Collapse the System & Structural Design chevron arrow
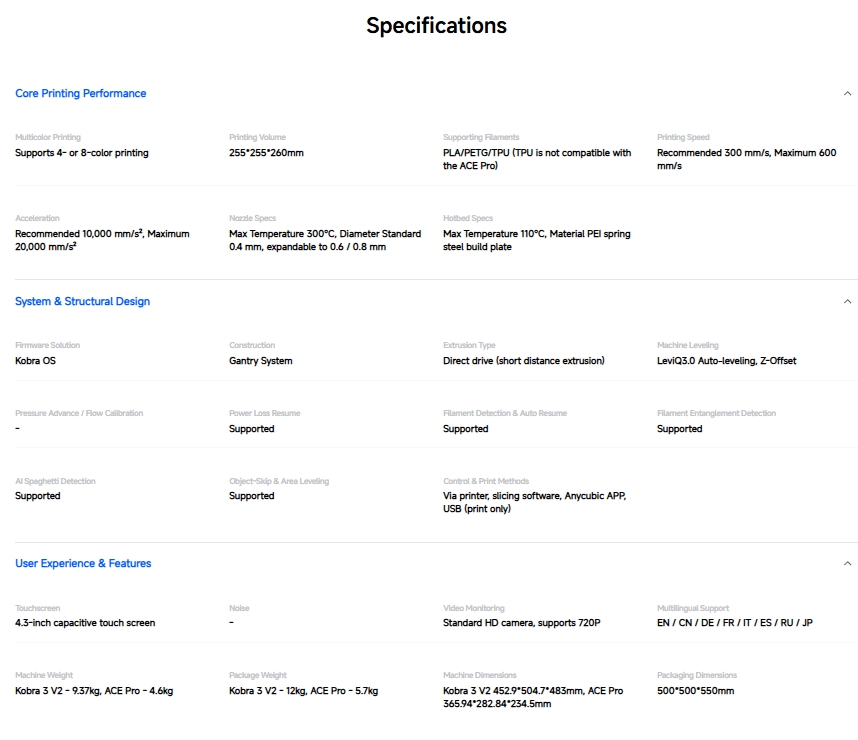The image size is (858, 740). (847, 301)
